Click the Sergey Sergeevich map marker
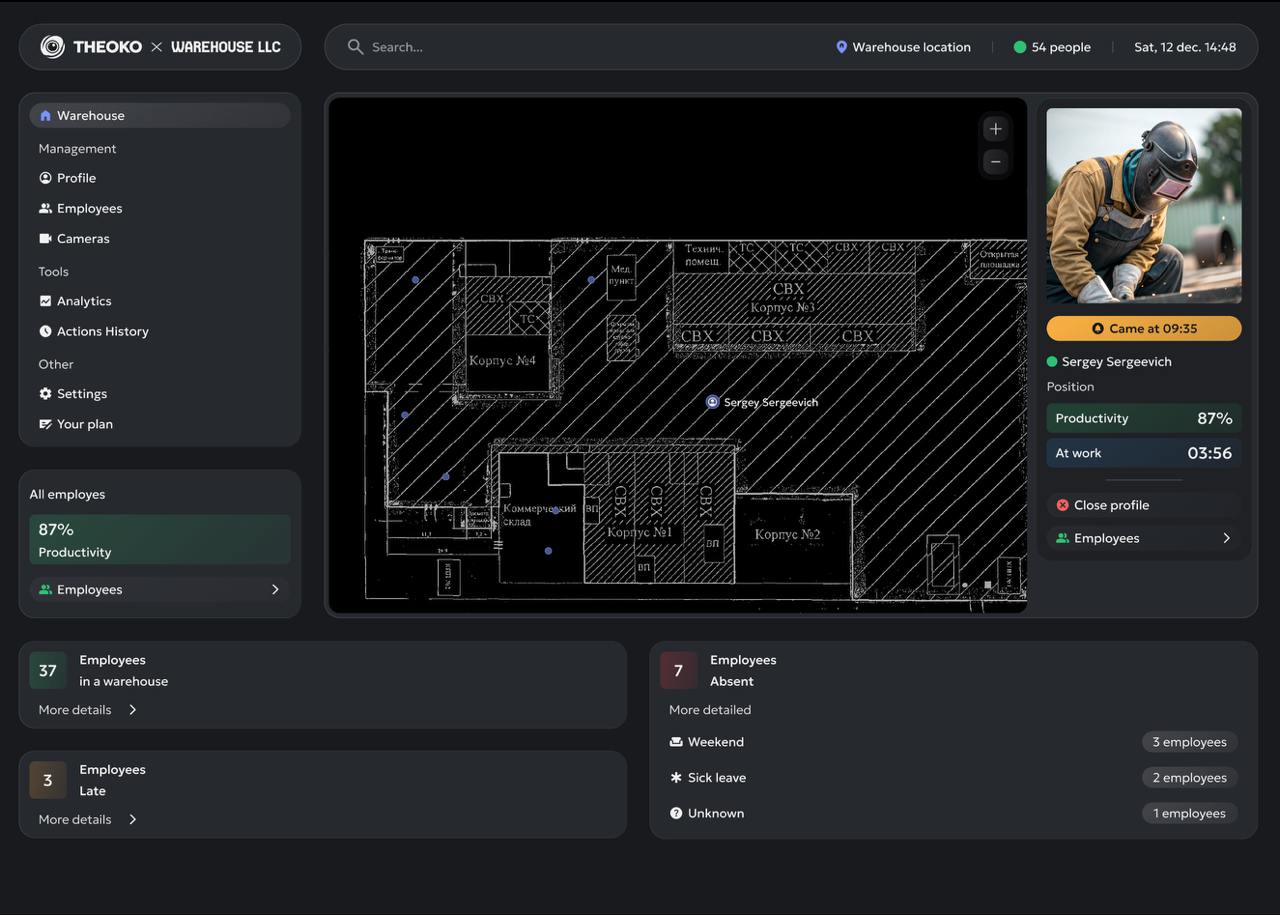1280x915 pixels. click(x=712, y=402)
